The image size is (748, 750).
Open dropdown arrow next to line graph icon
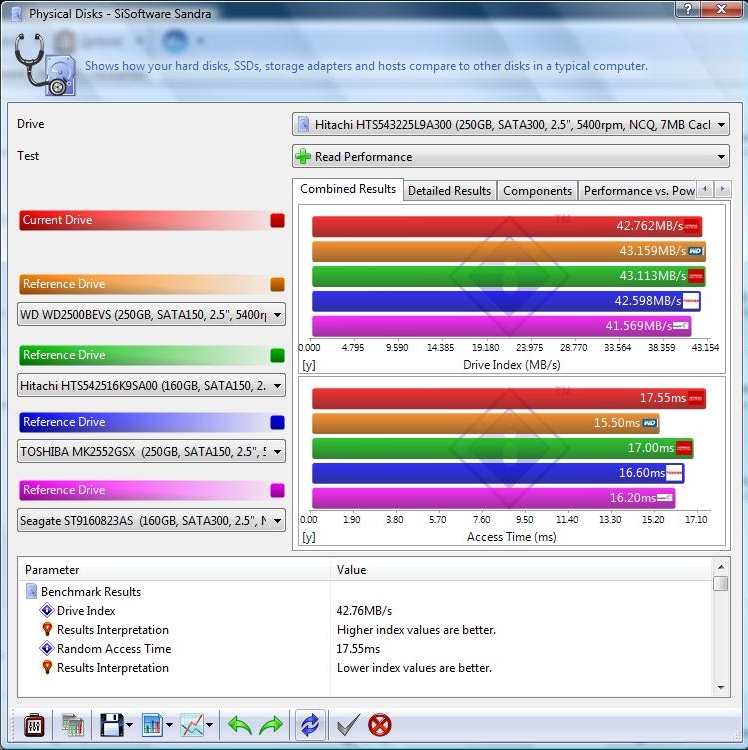coord(209,726)
